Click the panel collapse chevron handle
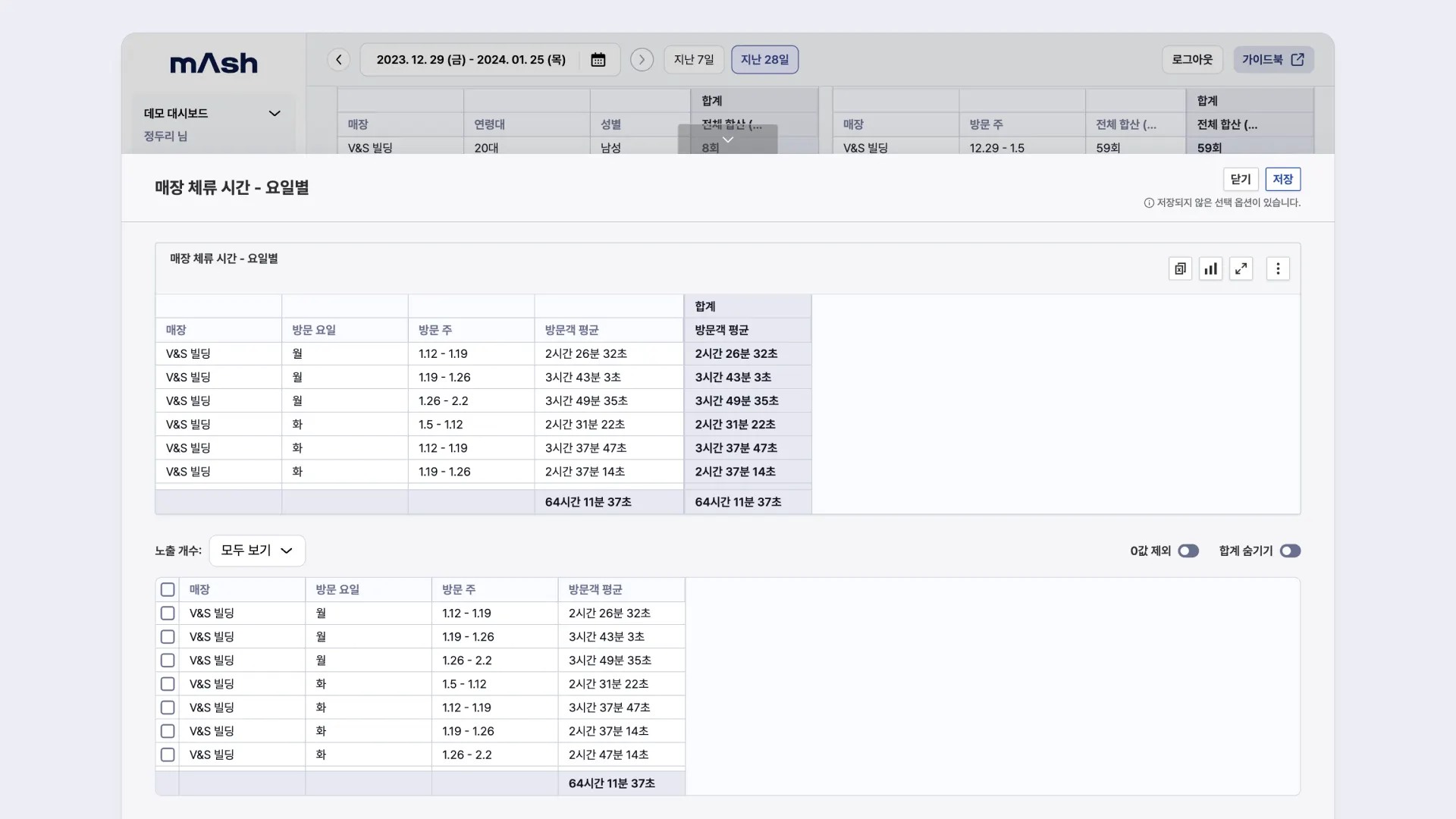This screenshot has height=819, width=1456. [727, 140]
